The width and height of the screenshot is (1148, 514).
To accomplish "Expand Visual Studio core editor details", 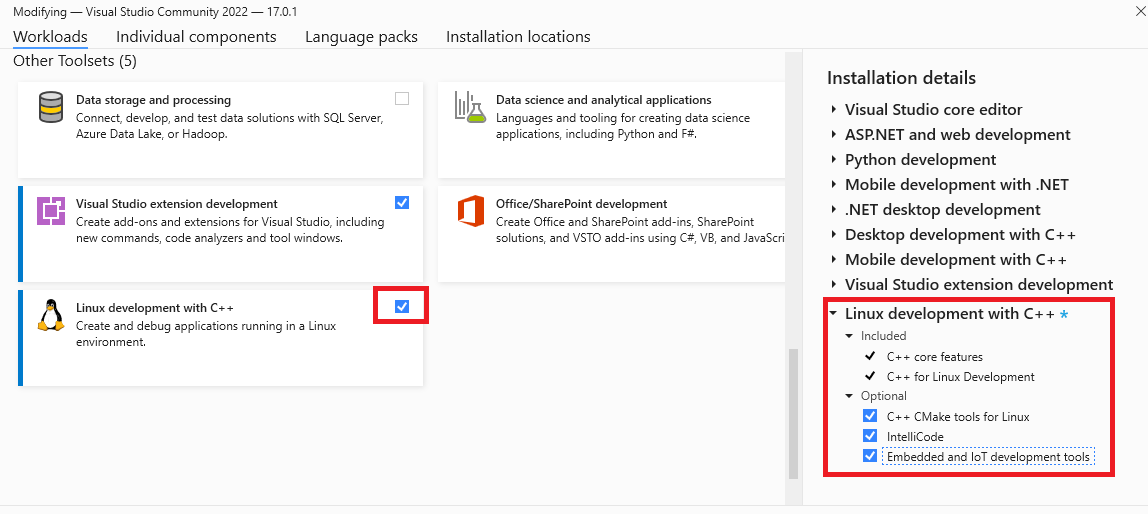I will pos(834,110).
